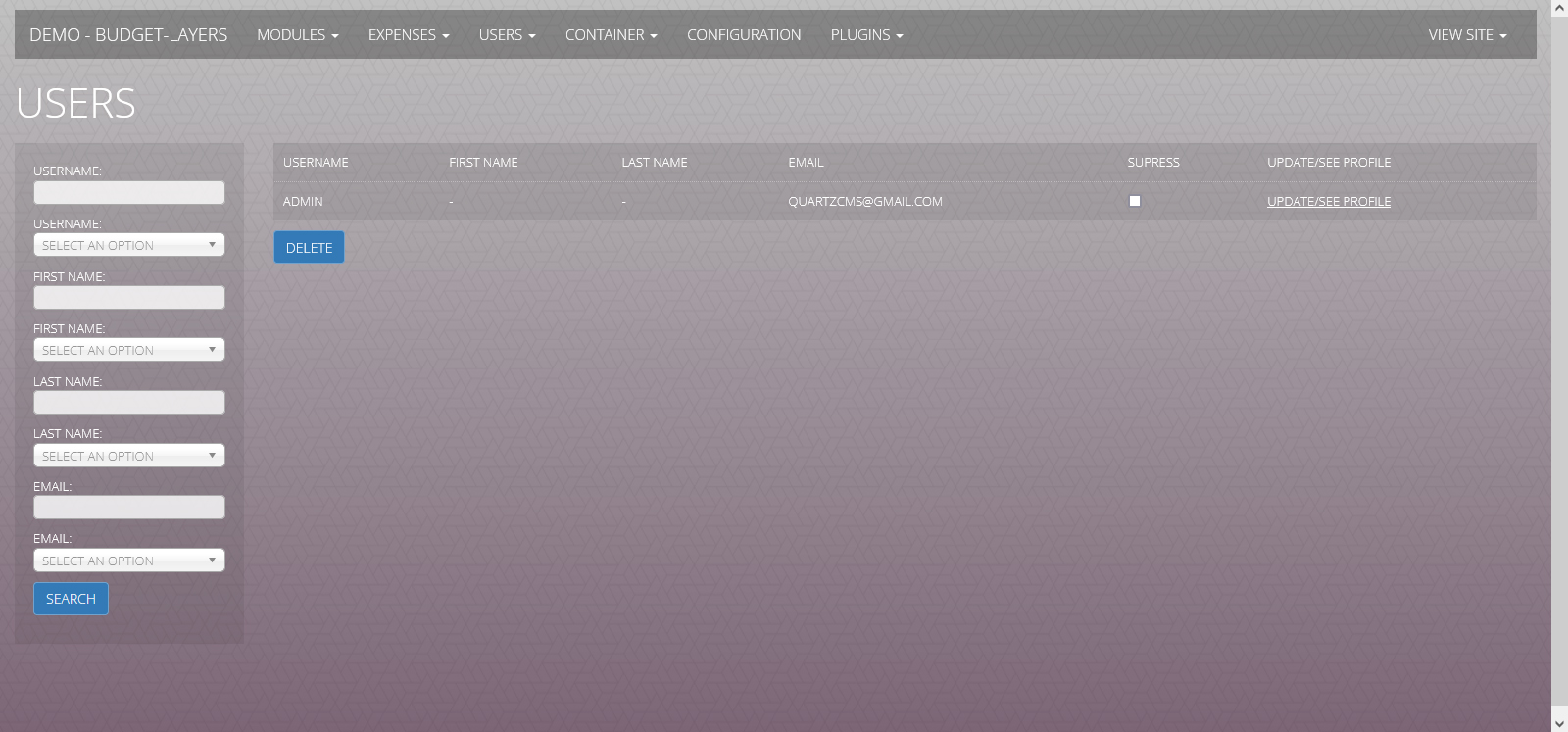This screenshot has height=732, width=1568.
Task: Click the Delete button
Action: tap(309, 248)
